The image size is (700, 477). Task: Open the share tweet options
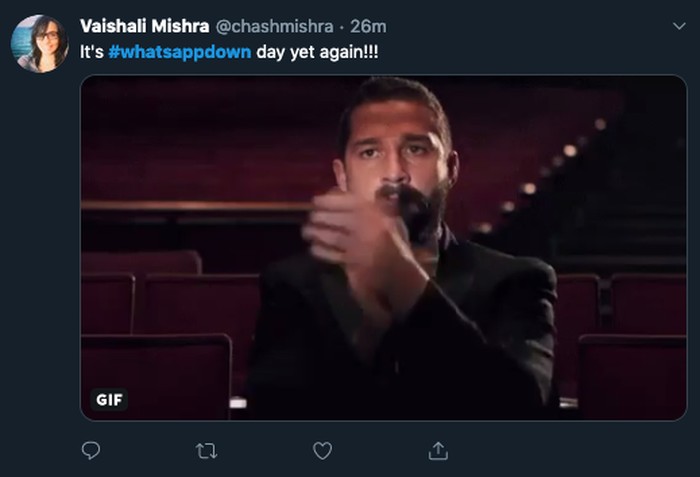(438, 451)
